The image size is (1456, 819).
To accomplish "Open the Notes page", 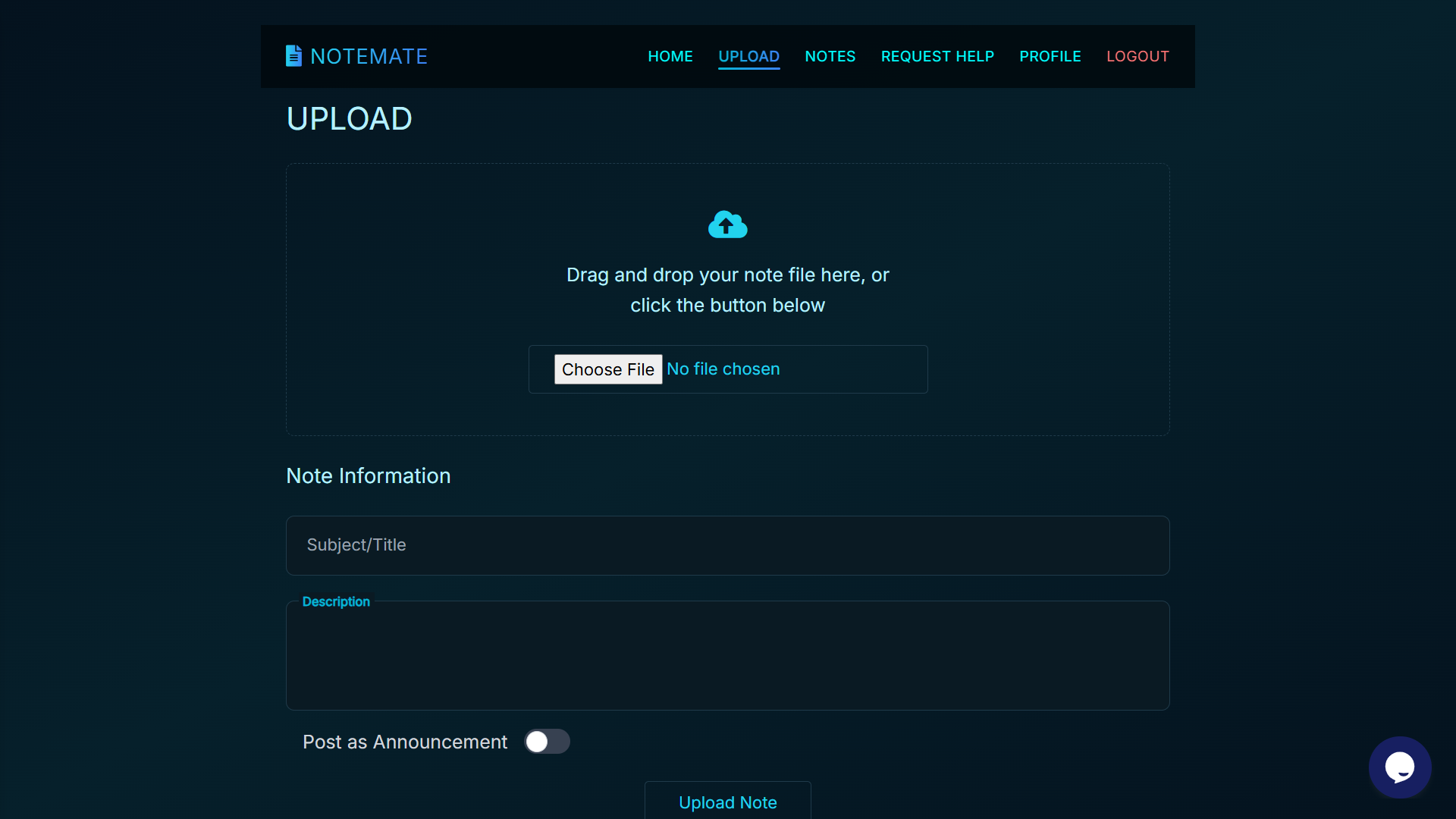I will [830, 56].
